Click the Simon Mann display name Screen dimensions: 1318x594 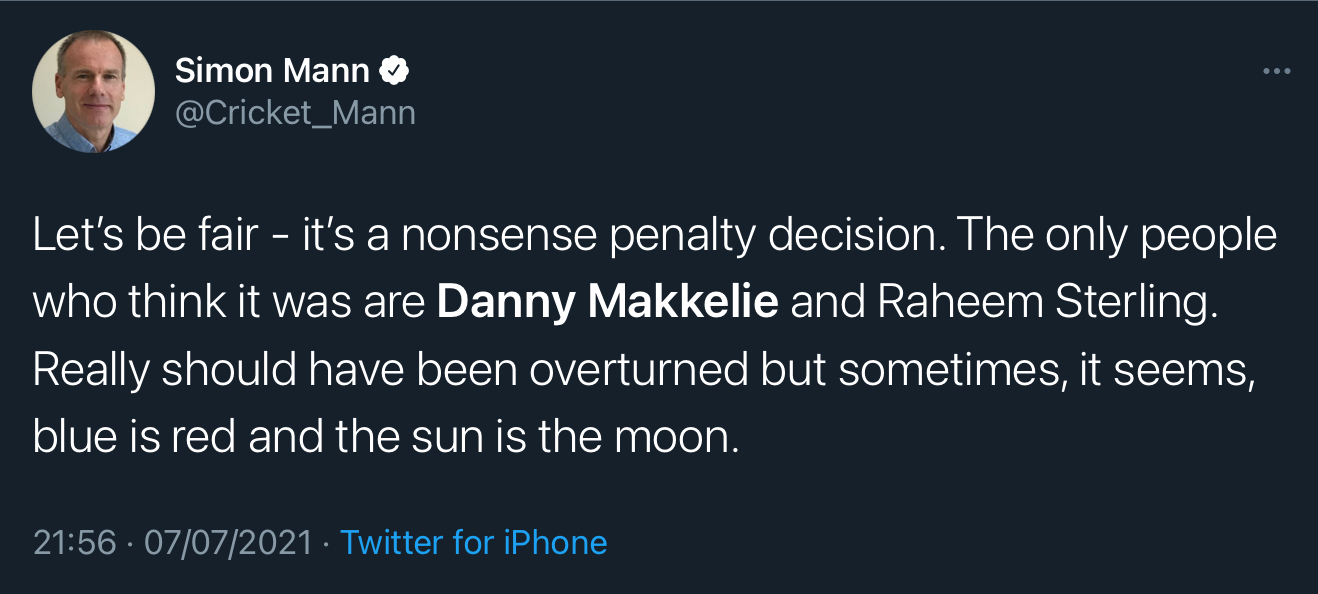pos(272,70)
